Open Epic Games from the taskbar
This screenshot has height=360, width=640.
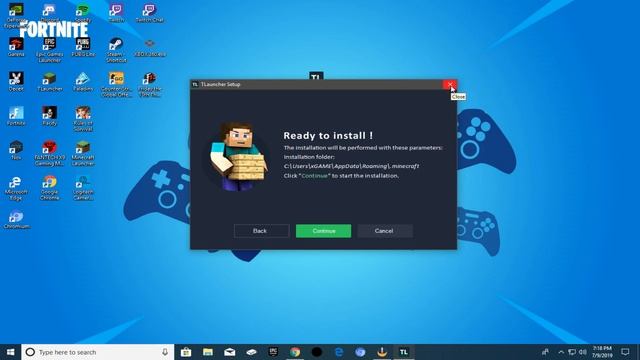(x=273, y=352)
